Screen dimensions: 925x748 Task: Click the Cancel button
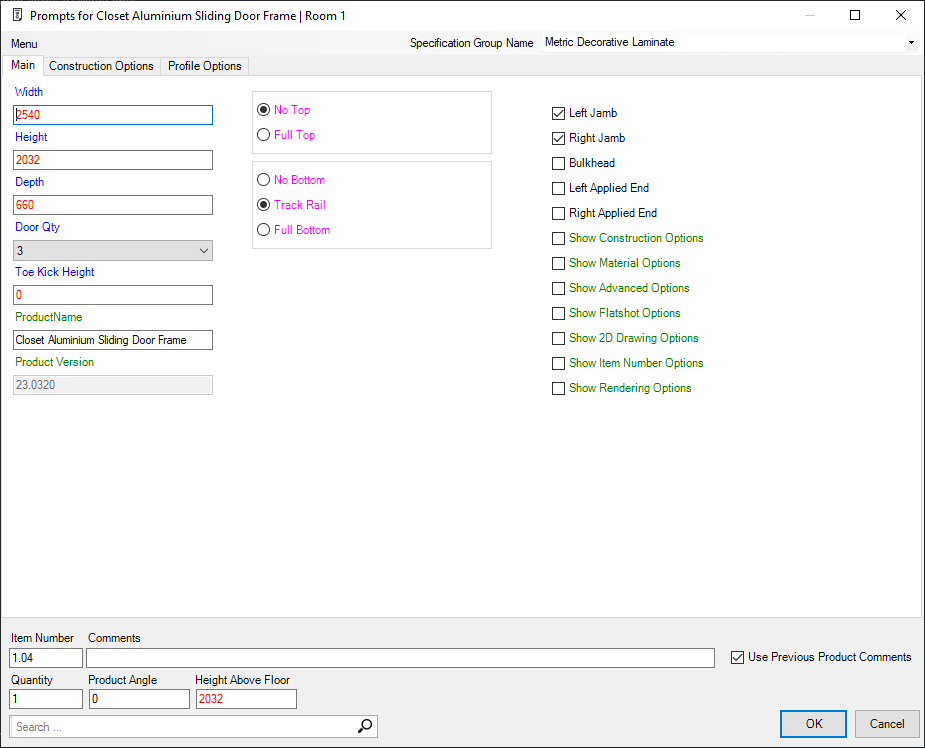point(886,724)
